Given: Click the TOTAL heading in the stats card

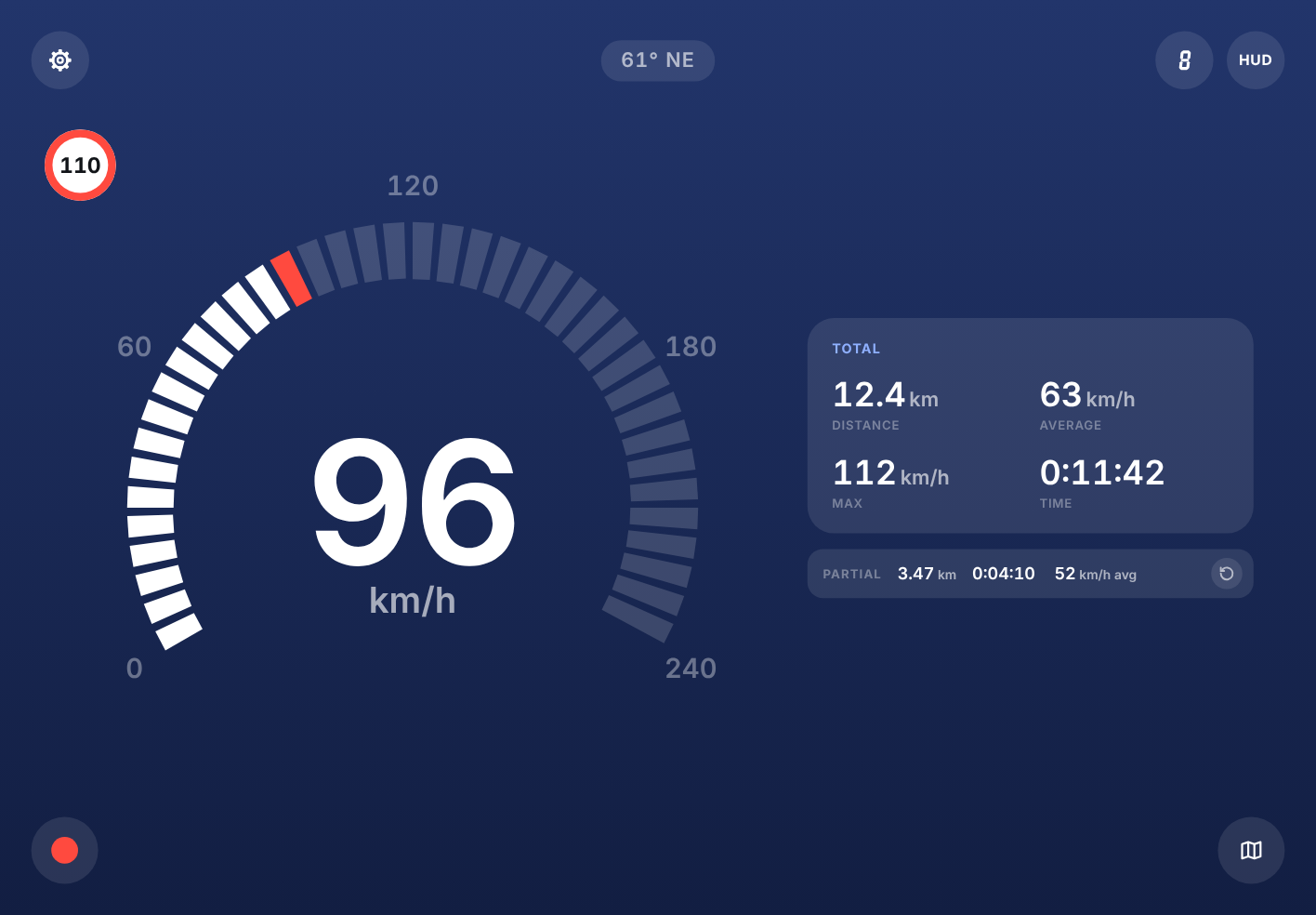Looking at the screenshot, I should click(x=856, y=349).
